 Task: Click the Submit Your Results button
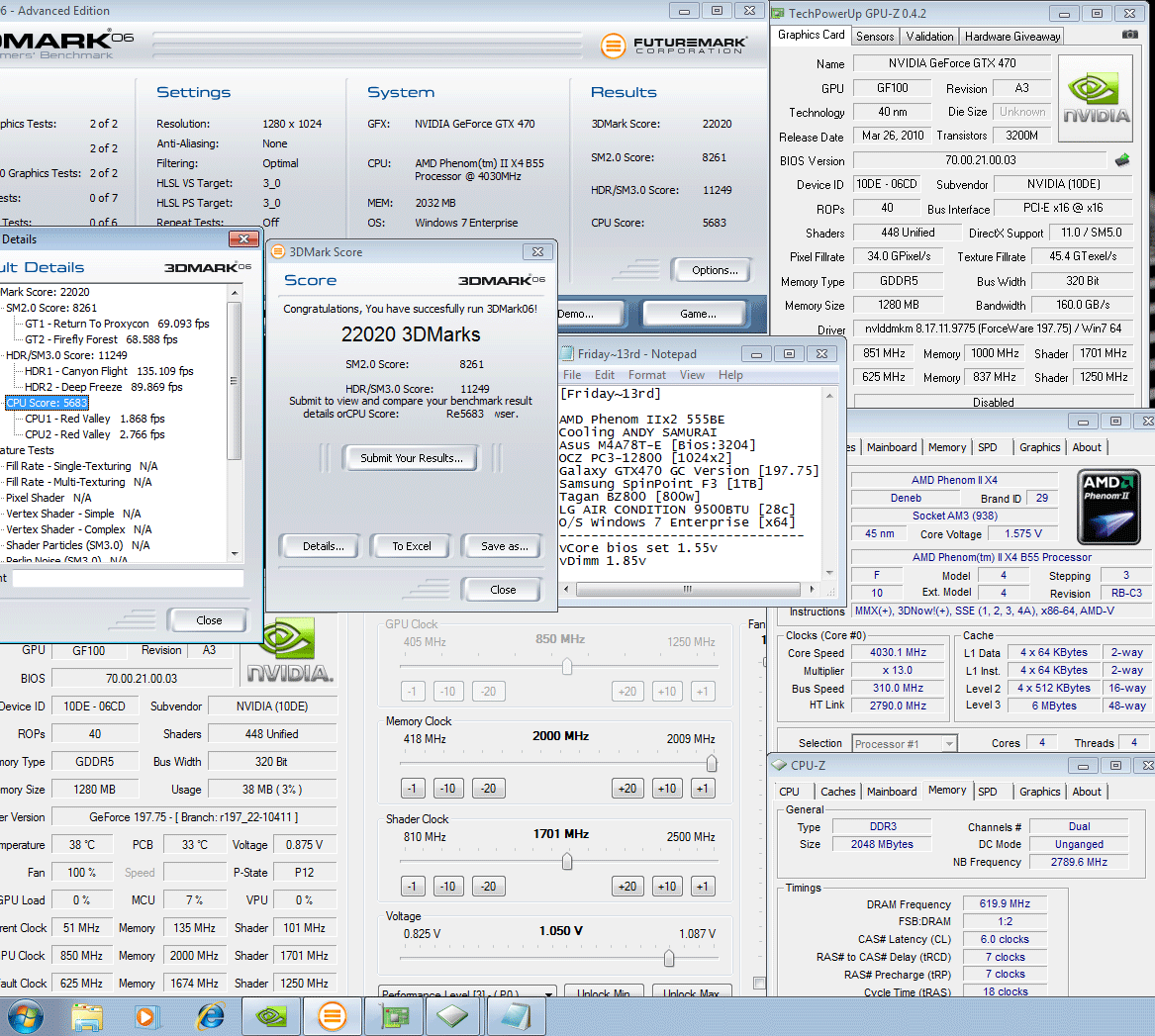click(411, 458)
